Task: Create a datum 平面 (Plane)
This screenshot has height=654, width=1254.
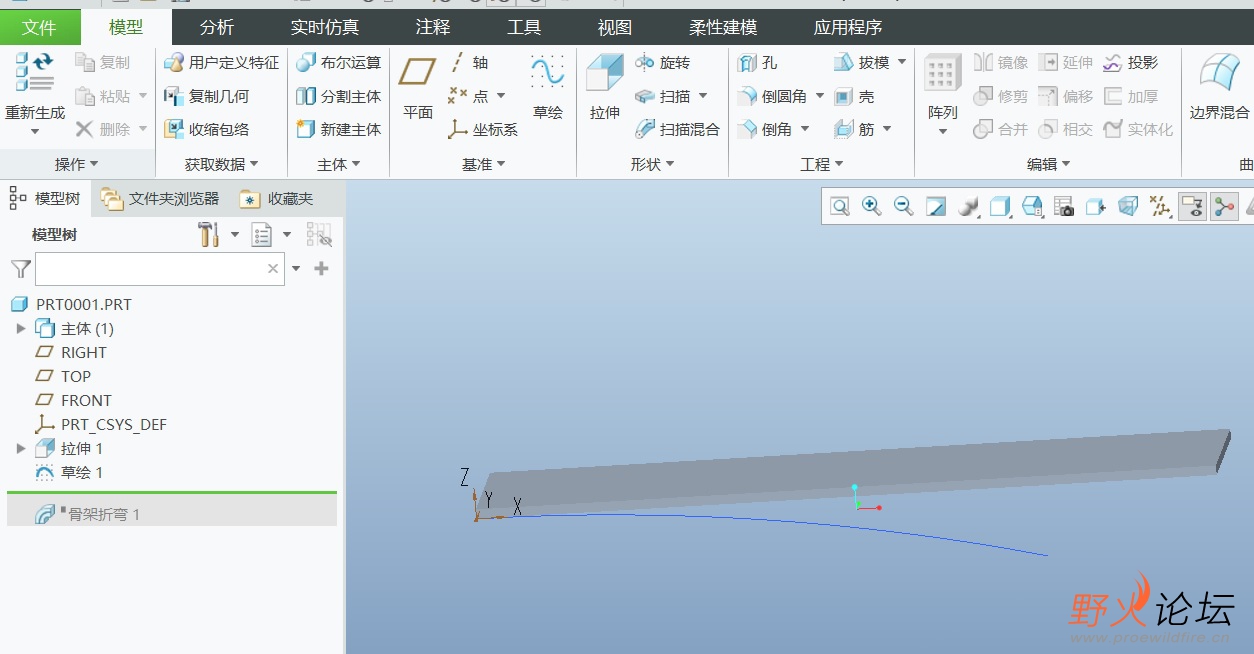Action: coord(418,86)
